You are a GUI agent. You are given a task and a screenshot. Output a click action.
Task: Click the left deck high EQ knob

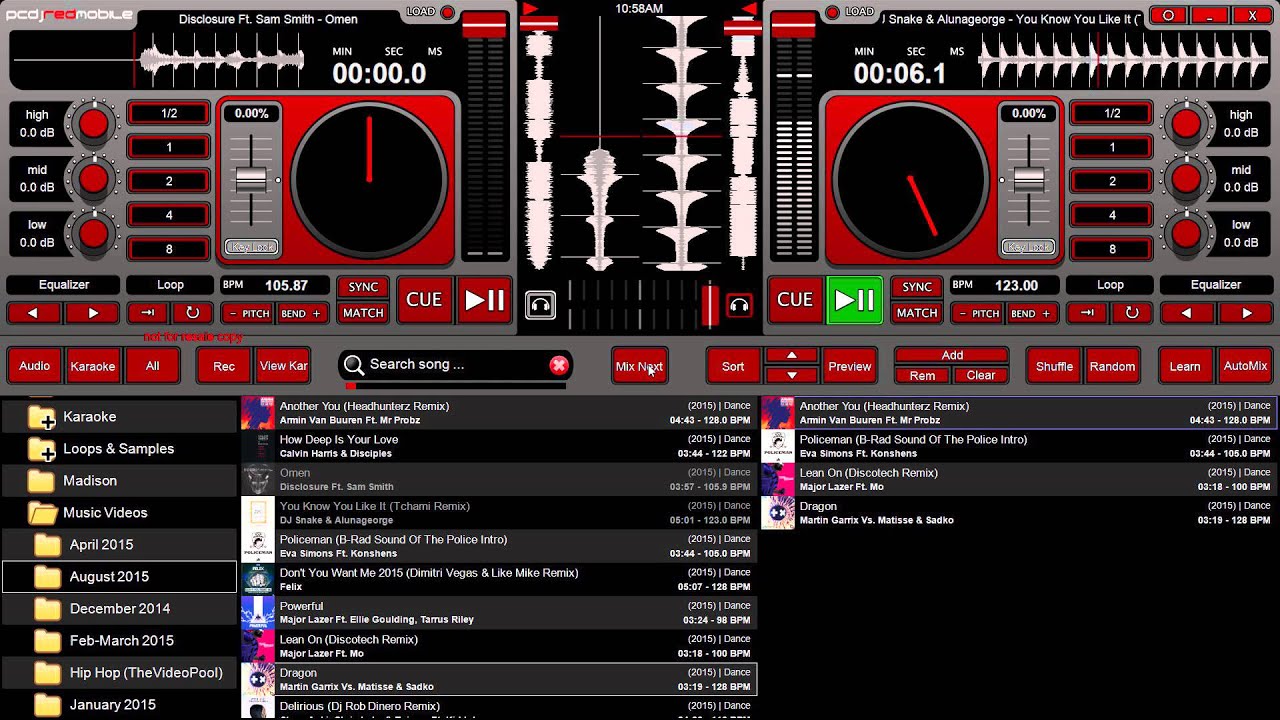pyautogui.click(x=93, y=124)
